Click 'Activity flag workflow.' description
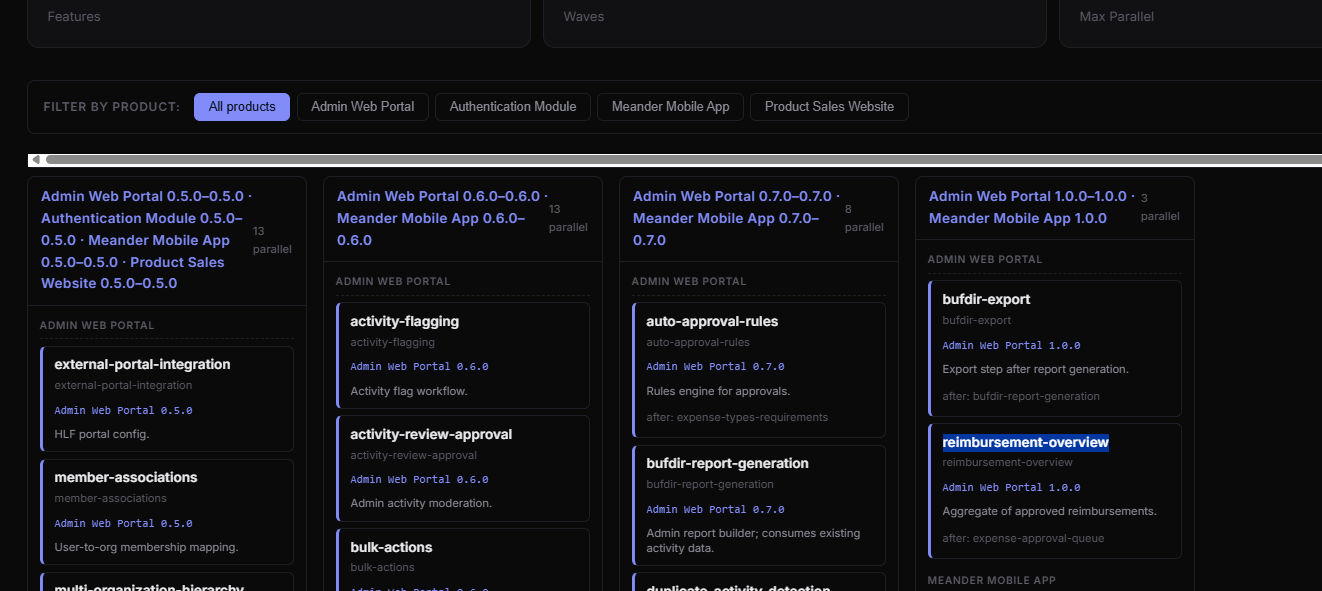The image size is (1322, 591). pos(409,391)
